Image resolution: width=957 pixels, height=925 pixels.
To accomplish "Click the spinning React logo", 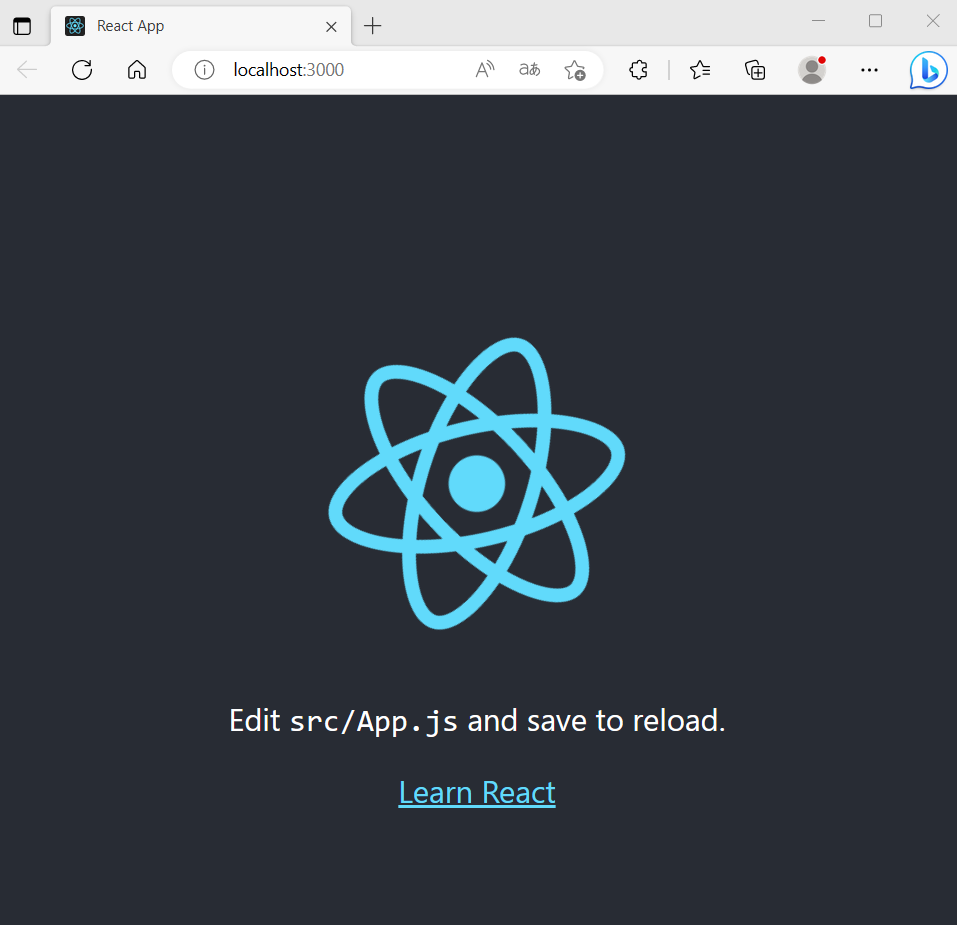I will 477,483.
